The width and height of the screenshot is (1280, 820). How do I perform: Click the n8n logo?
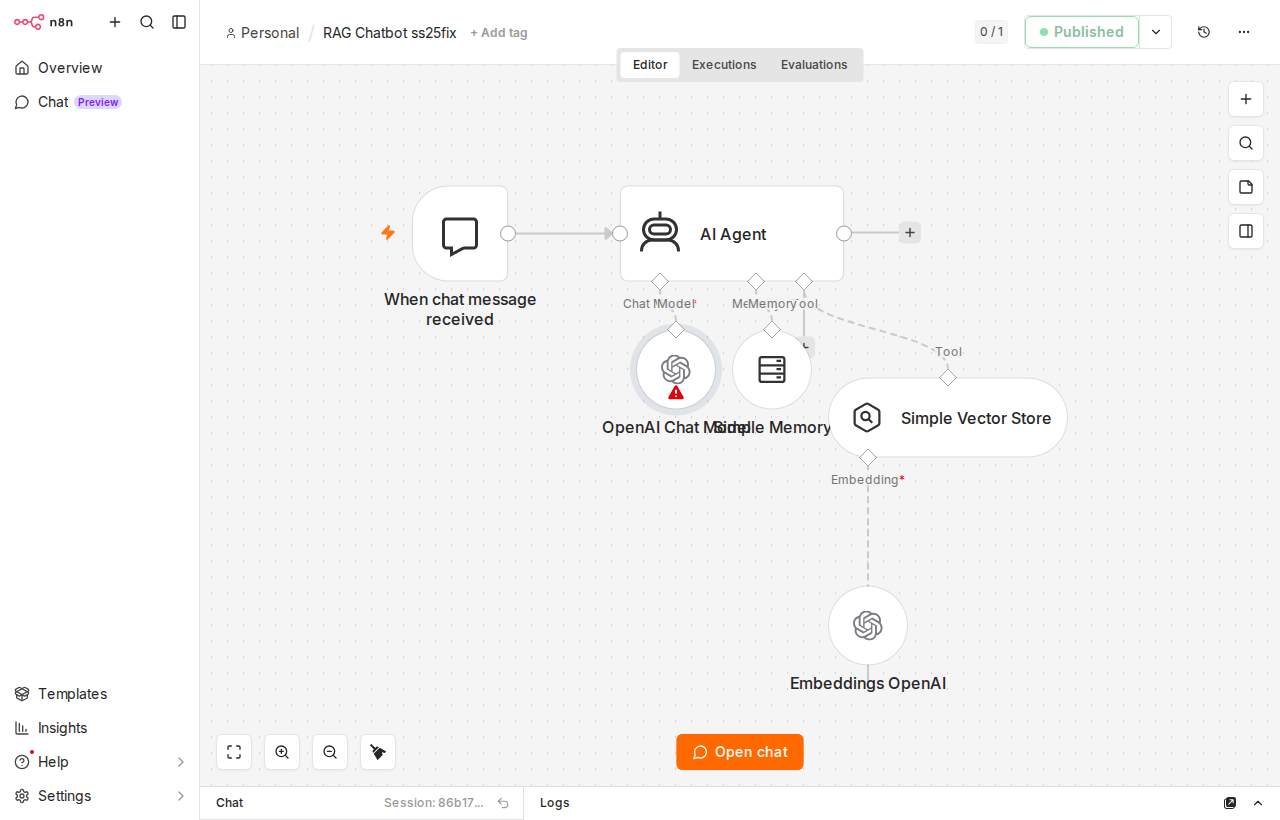coord(43,22)
